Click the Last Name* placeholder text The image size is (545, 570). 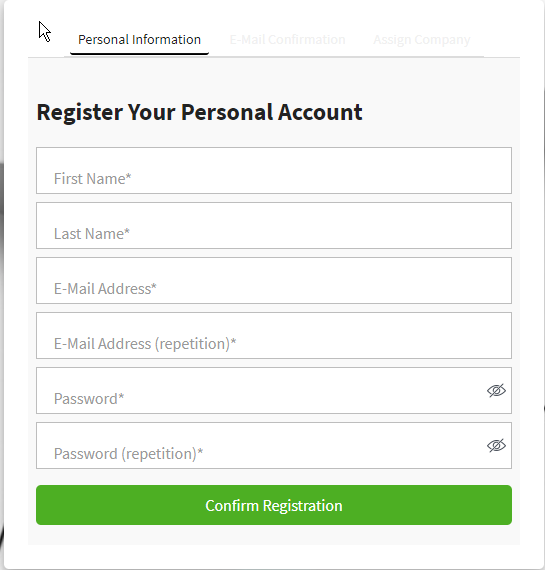92,234
